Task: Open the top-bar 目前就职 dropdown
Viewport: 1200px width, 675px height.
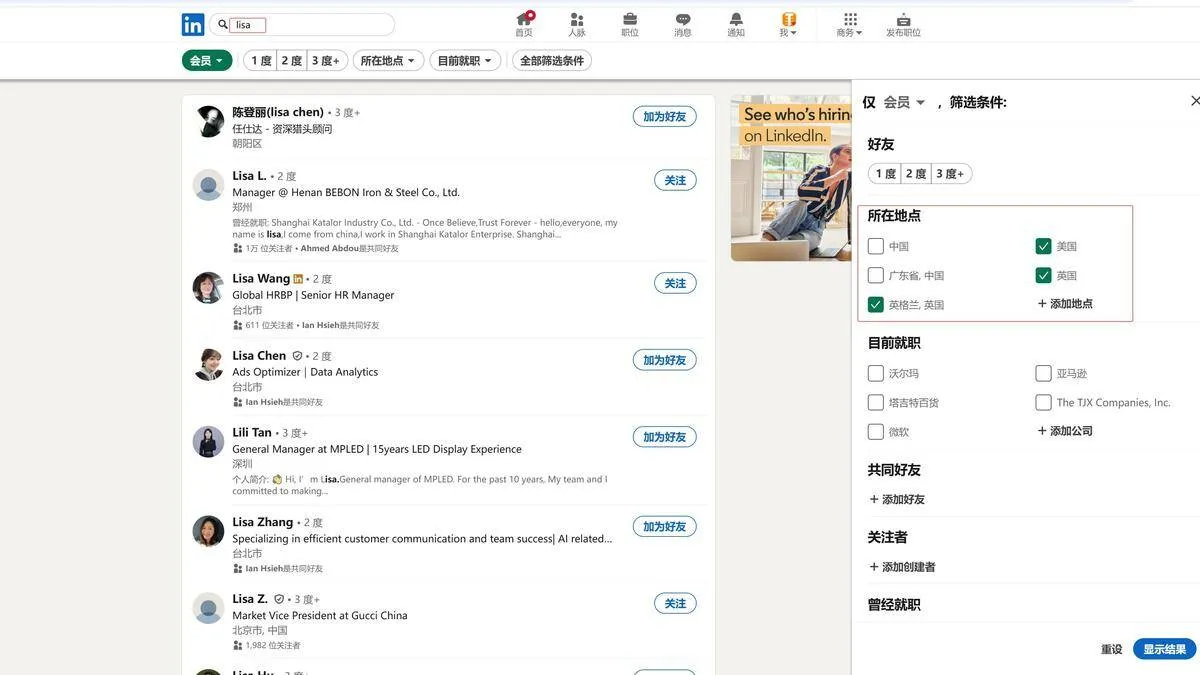Action: tap(465, 60)
